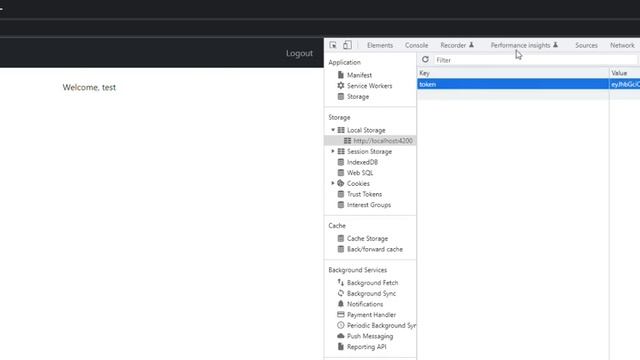Open Back/forward cache entry
Screen dimensions: 640x360
375,249
